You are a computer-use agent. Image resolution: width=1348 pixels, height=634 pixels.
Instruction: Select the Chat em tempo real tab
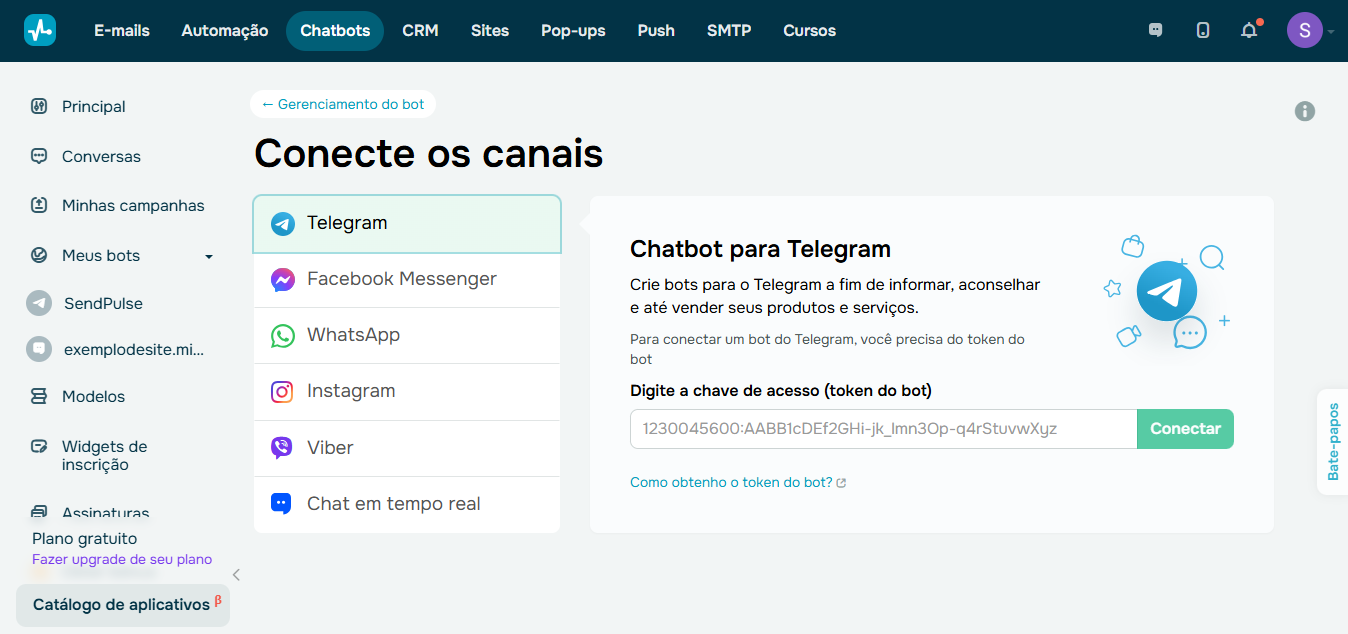pyautogui.click(x=407, y=504)
